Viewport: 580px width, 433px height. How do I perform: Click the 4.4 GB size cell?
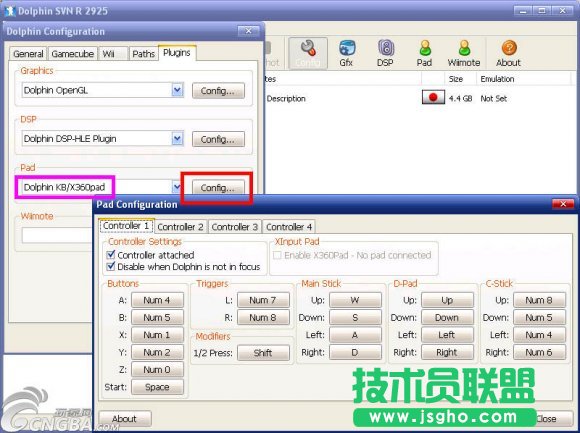461,98
